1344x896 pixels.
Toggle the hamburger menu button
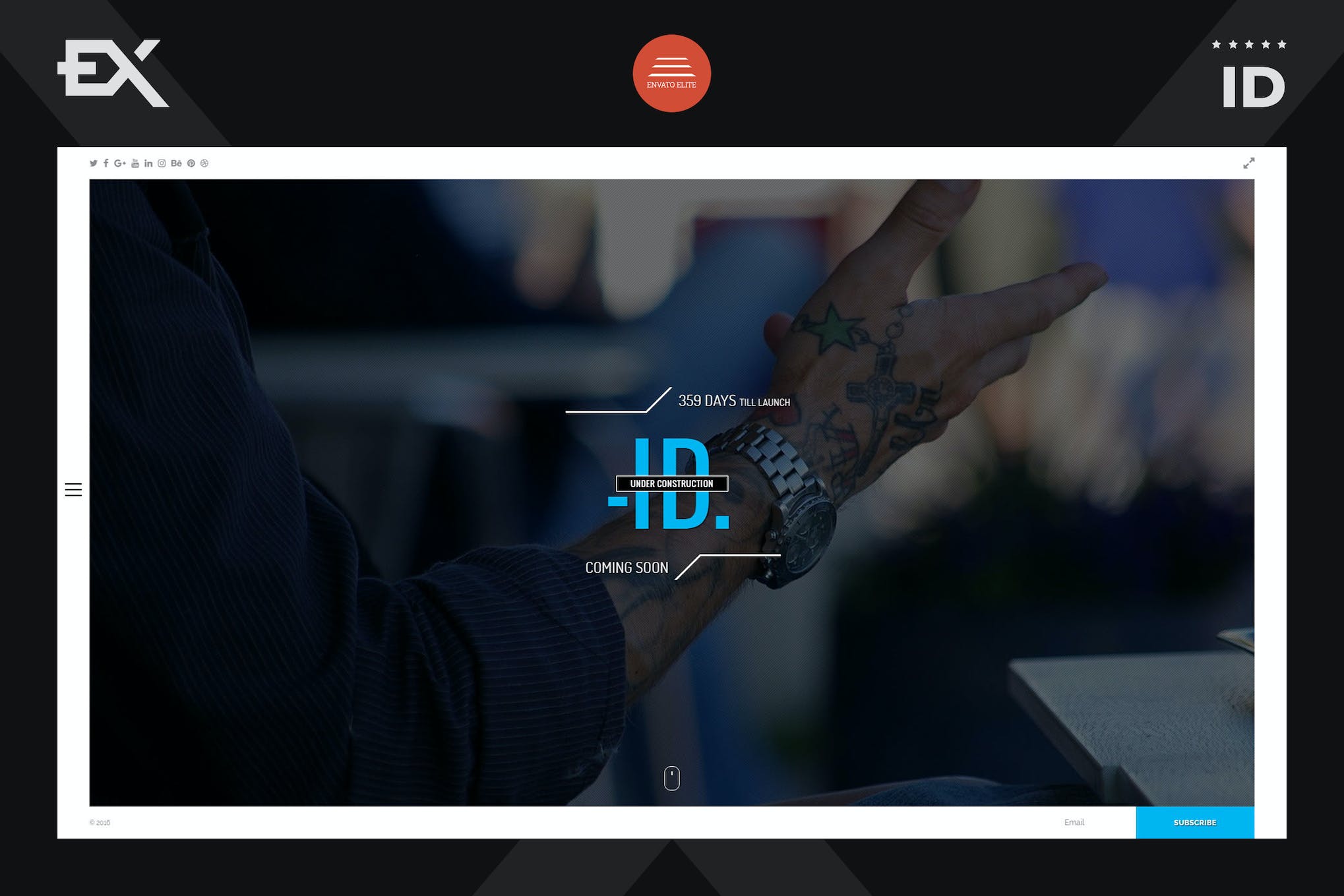coord(74,489)
